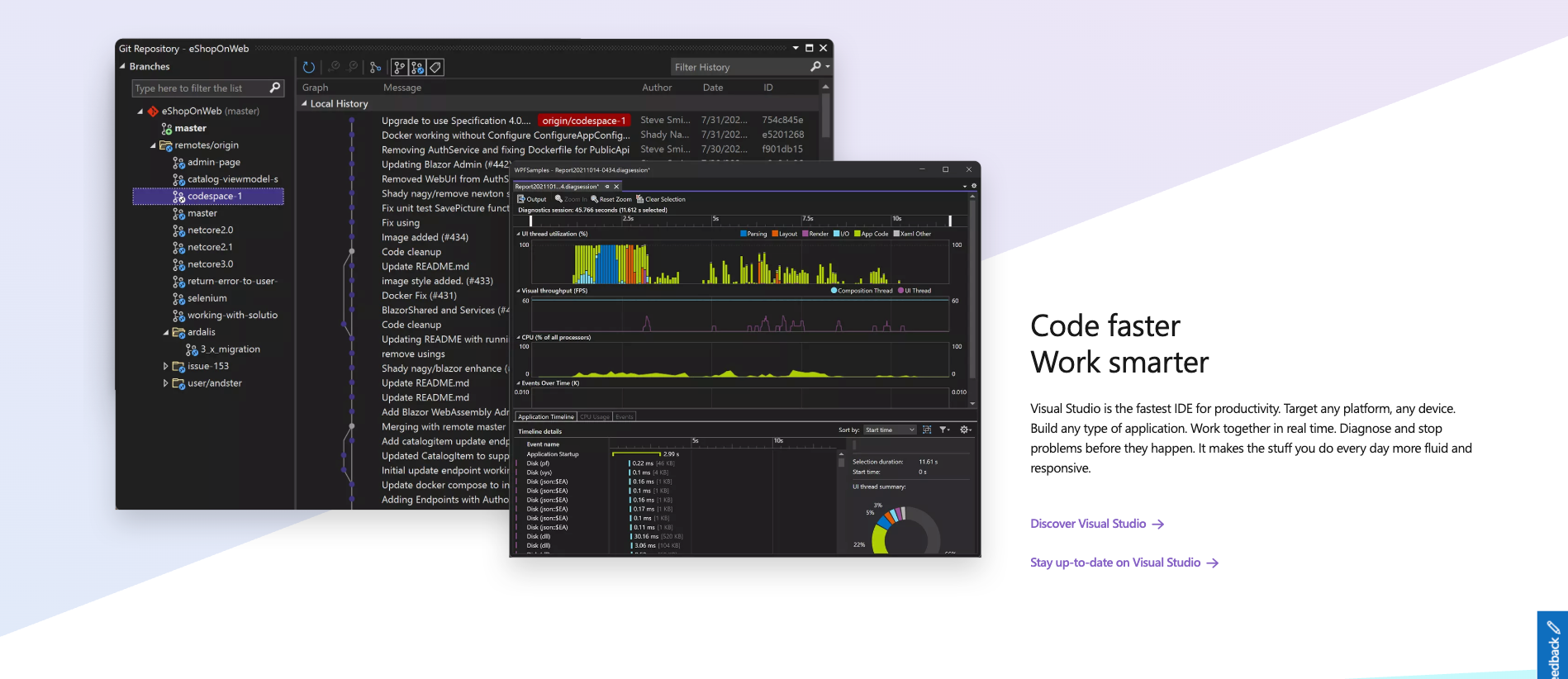Open the timeline settings gear dropdown
The image size is (1568, 679).
pyautogui.click(x=966, y=430)
